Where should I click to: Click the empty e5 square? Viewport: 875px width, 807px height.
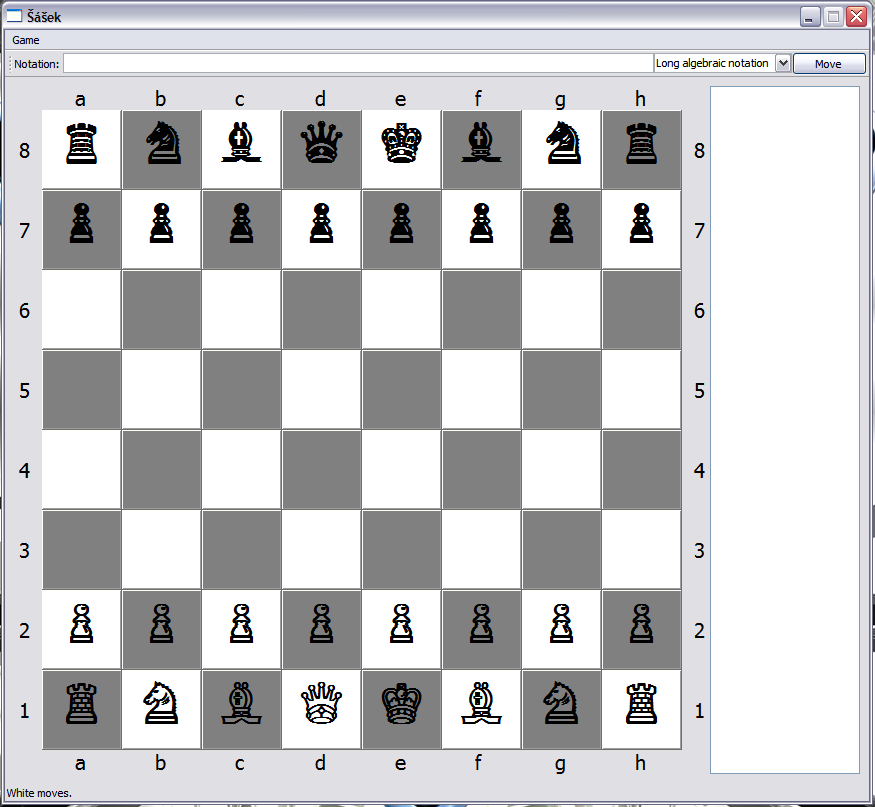coord(401,390)
